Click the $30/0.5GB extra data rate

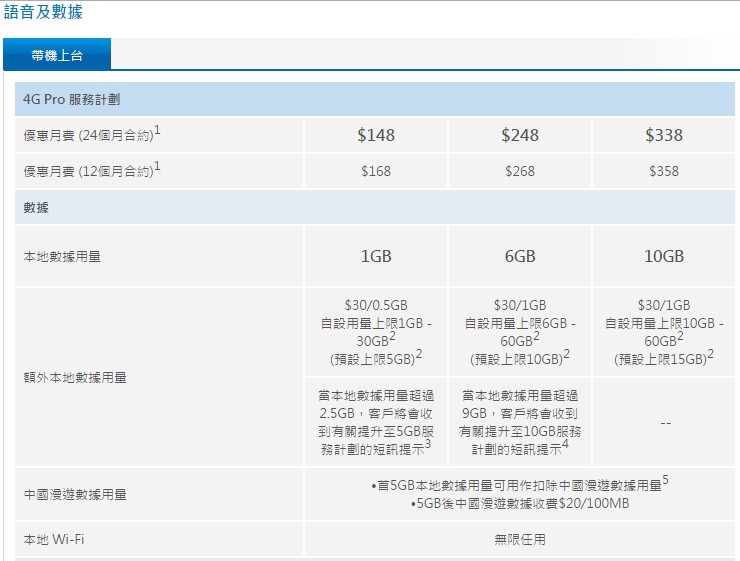coord(376,305)
